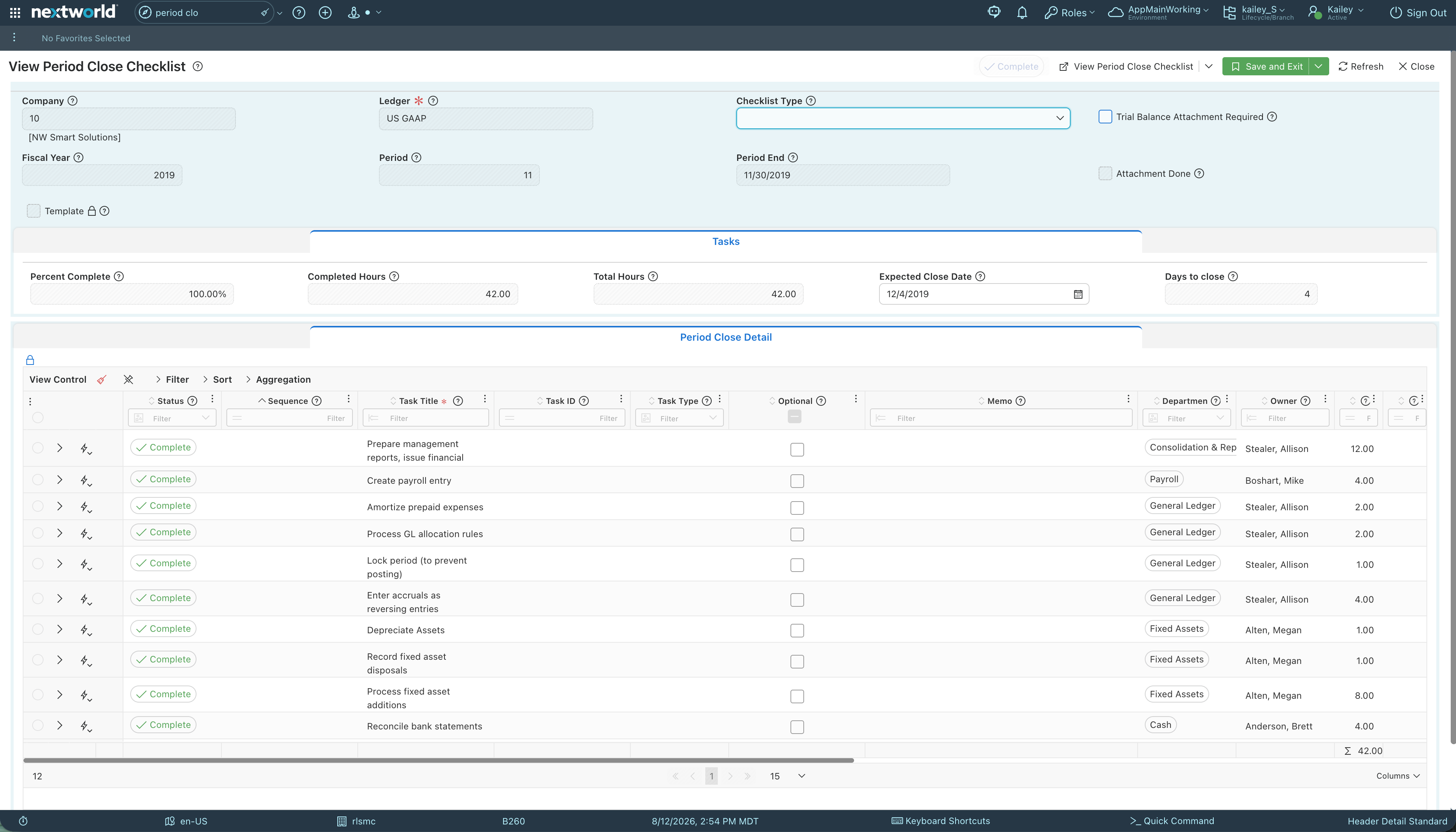Open row actions for Create payroll entry
Screen dimensions: 1456x832
86,481
